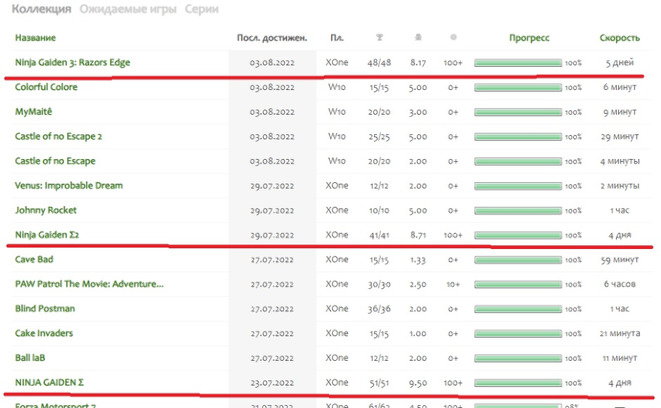Select 4 минуты speed value
This screenshot has width=661, height=408.
(x=620, y=161)
